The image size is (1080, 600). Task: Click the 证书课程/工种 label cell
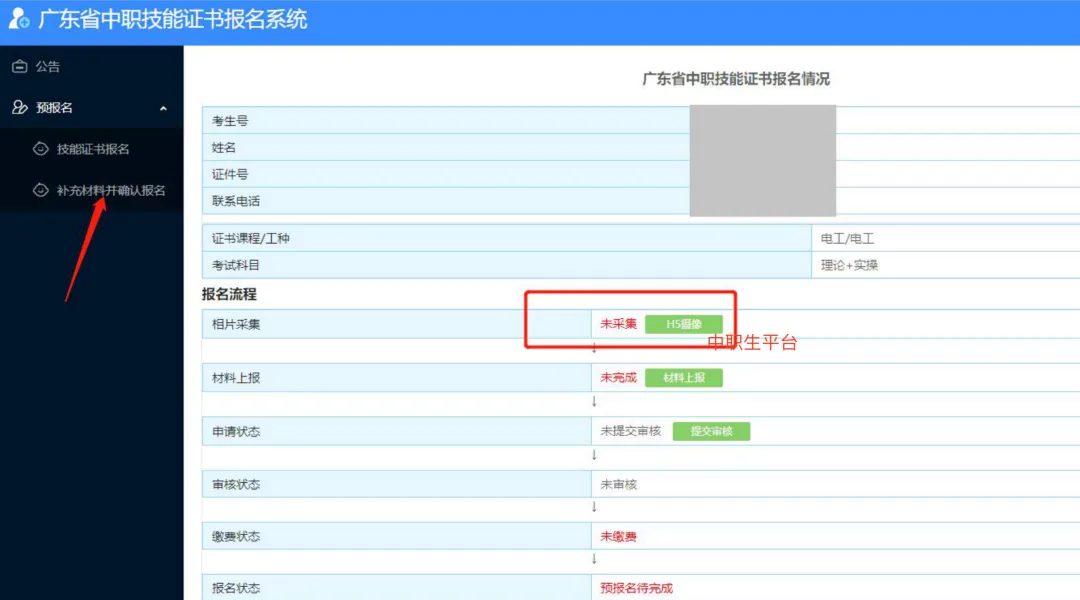coord(506,238)
